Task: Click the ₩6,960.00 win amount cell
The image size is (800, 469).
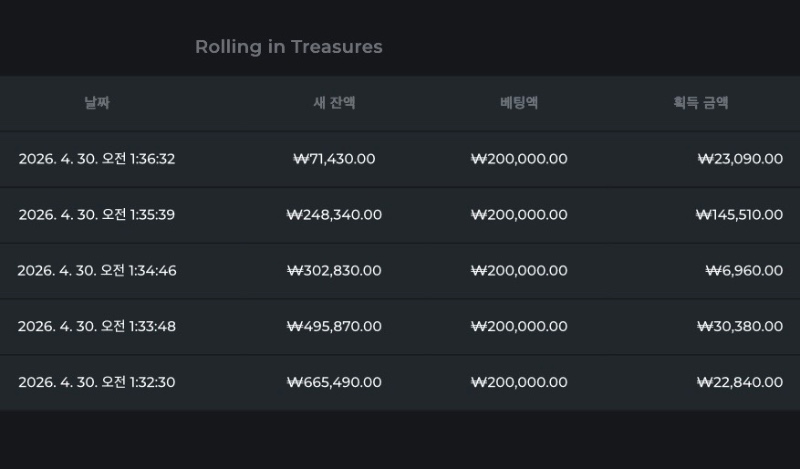Action: [x=744, y=271]
